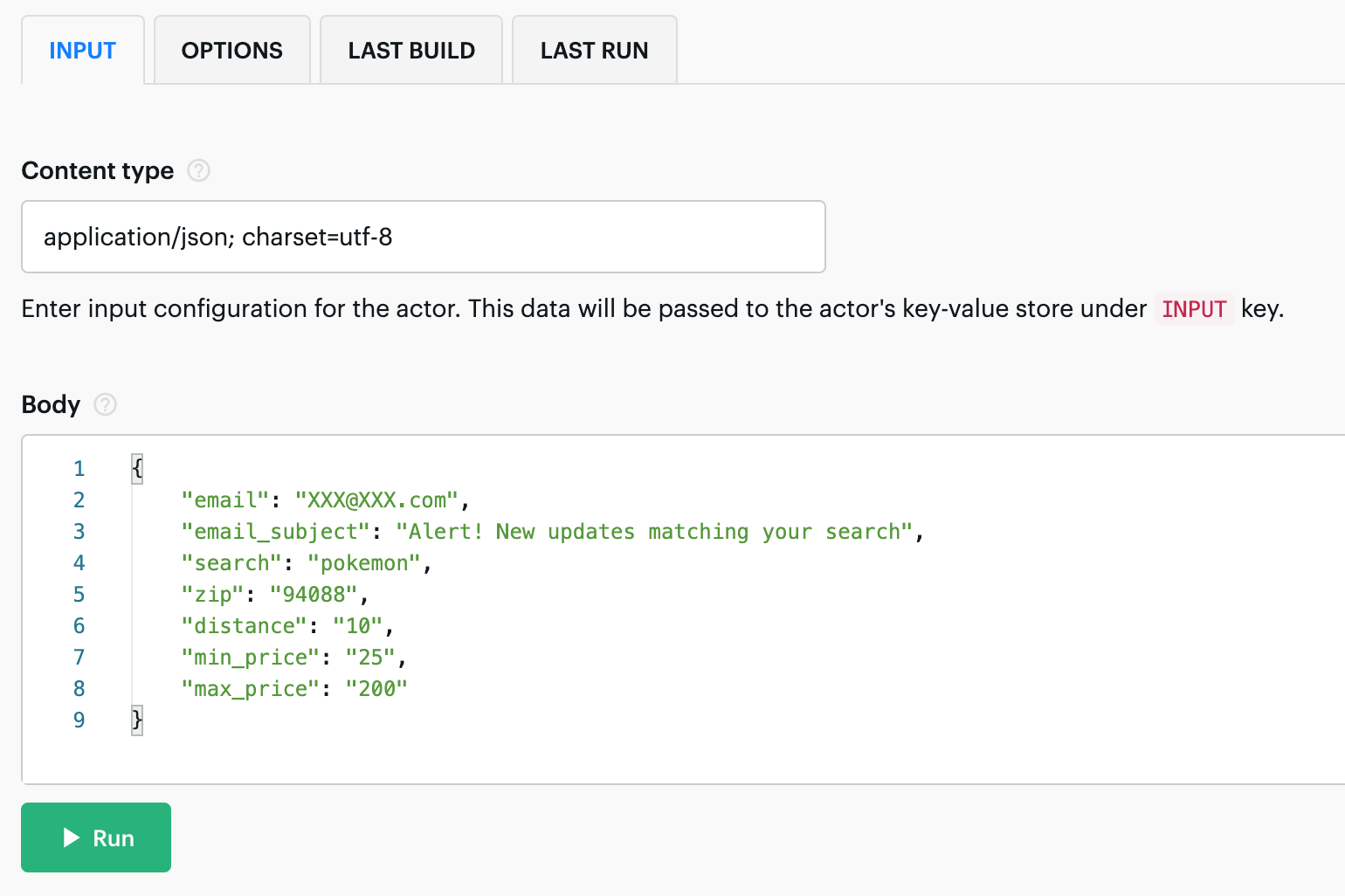Click the Content type input field
The image size is (1345, 896).
(x=424, y=237)
